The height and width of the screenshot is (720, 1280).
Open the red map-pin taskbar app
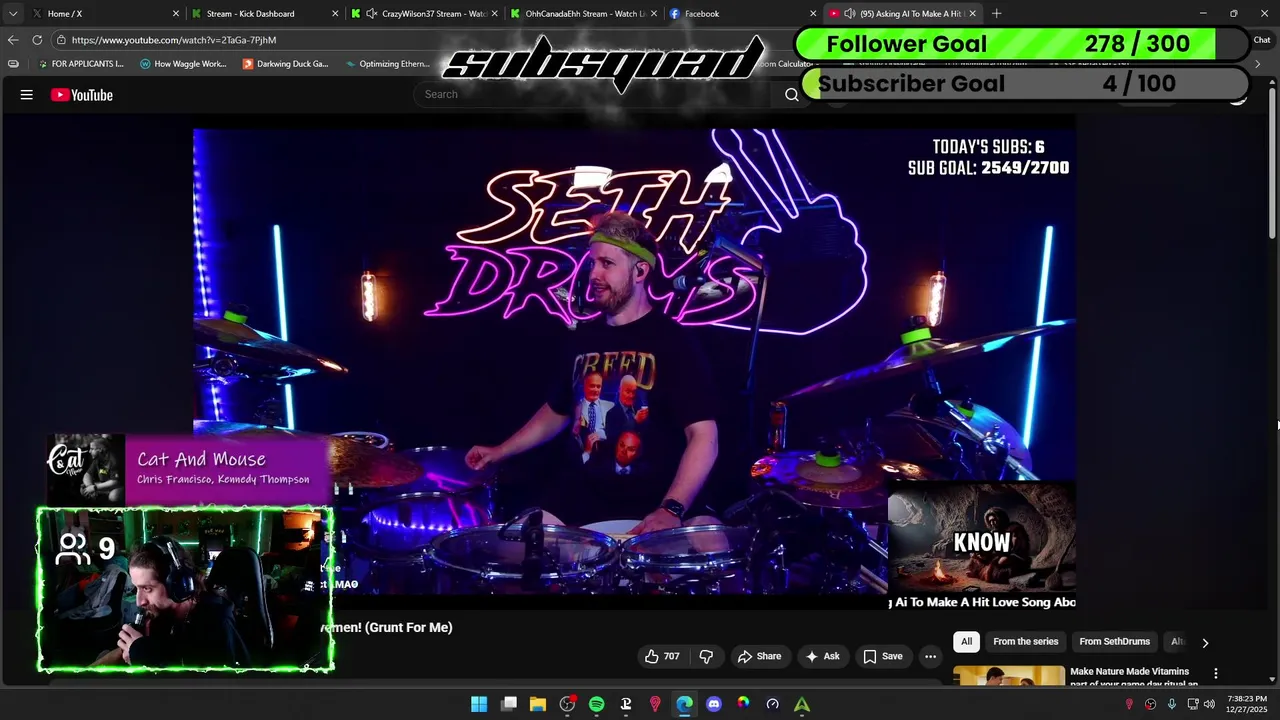pos(655,704)
